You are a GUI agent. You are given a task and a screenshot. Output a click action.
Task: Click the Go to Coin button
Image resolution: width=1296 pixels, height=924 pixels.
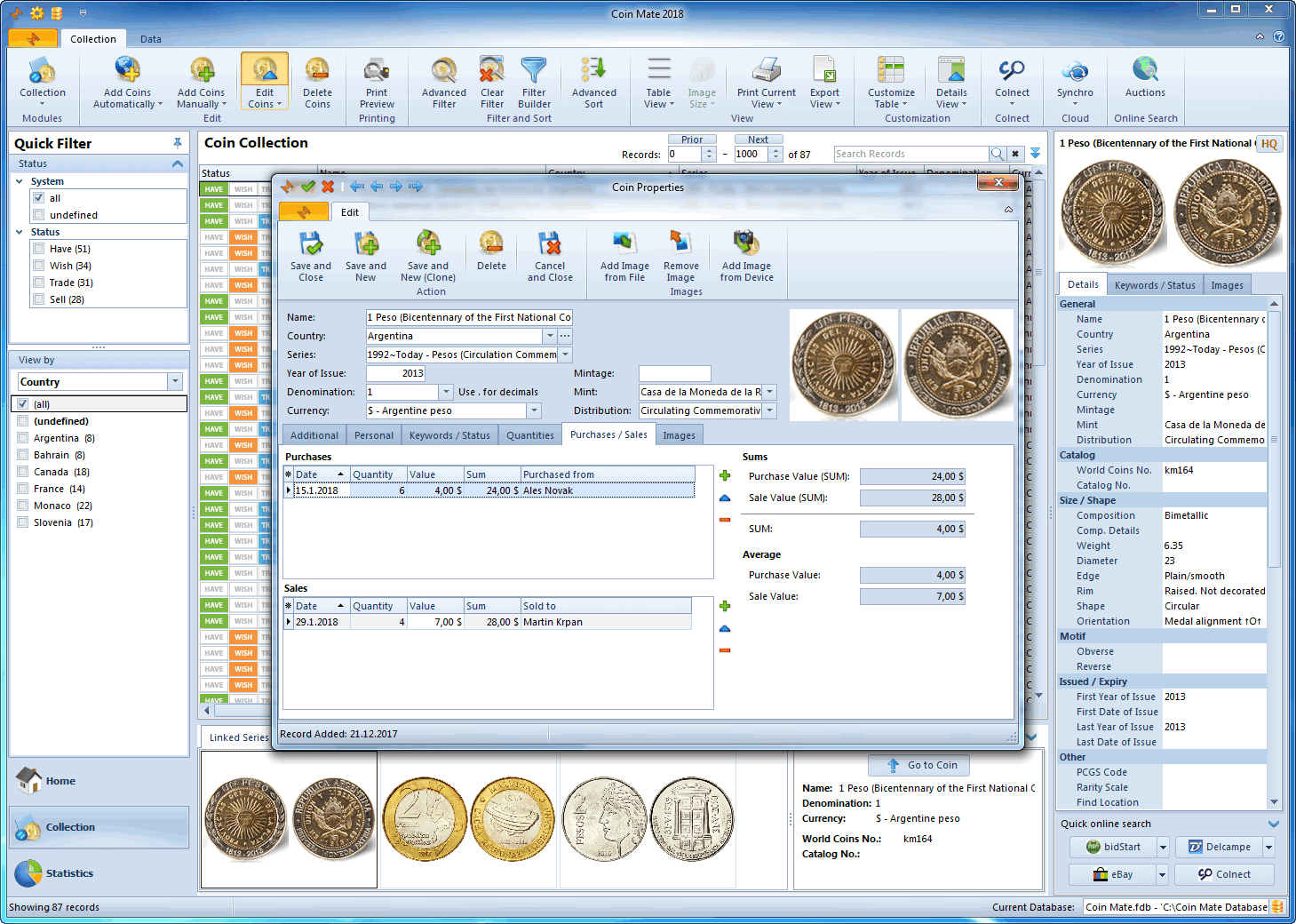(918, 765)
